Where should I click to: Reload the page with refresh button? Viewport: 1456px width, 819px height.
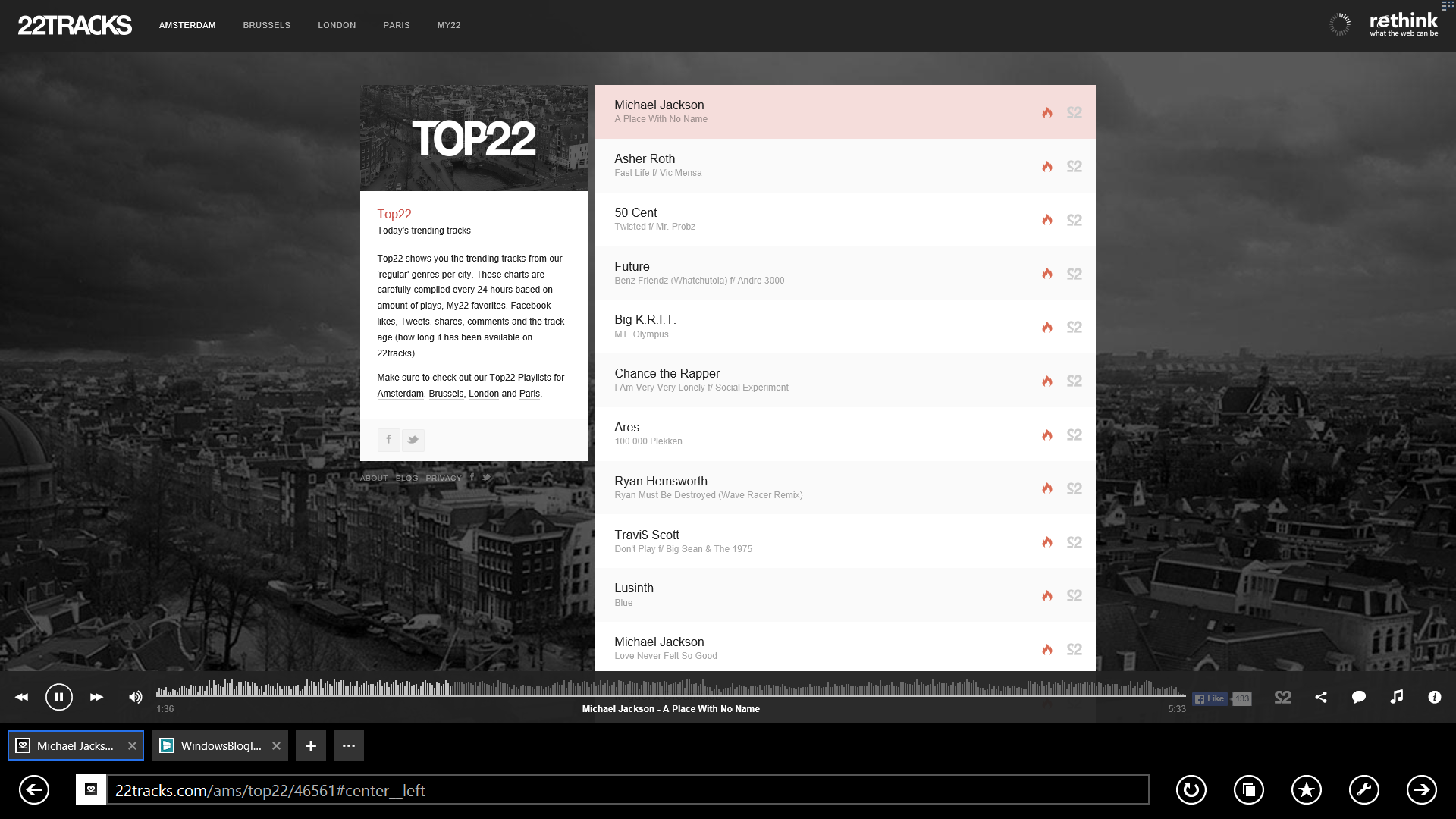pyautogui.click(x=1191, y=790)
